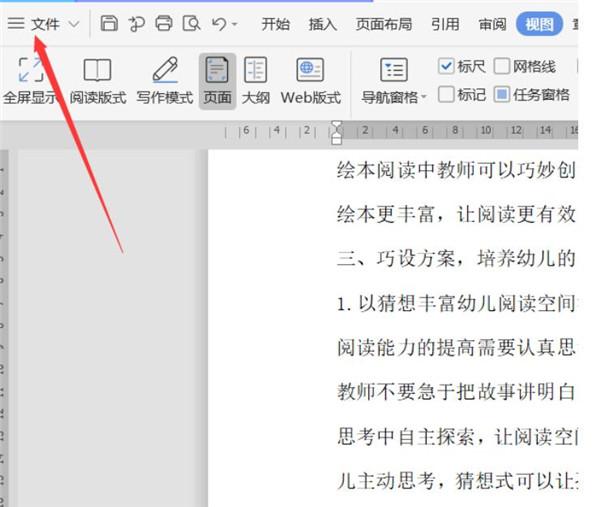The height and width of the screenshot is (507, 600).
Task: Switch to the 审阅 tab
Action: click(x=492, y=24)
